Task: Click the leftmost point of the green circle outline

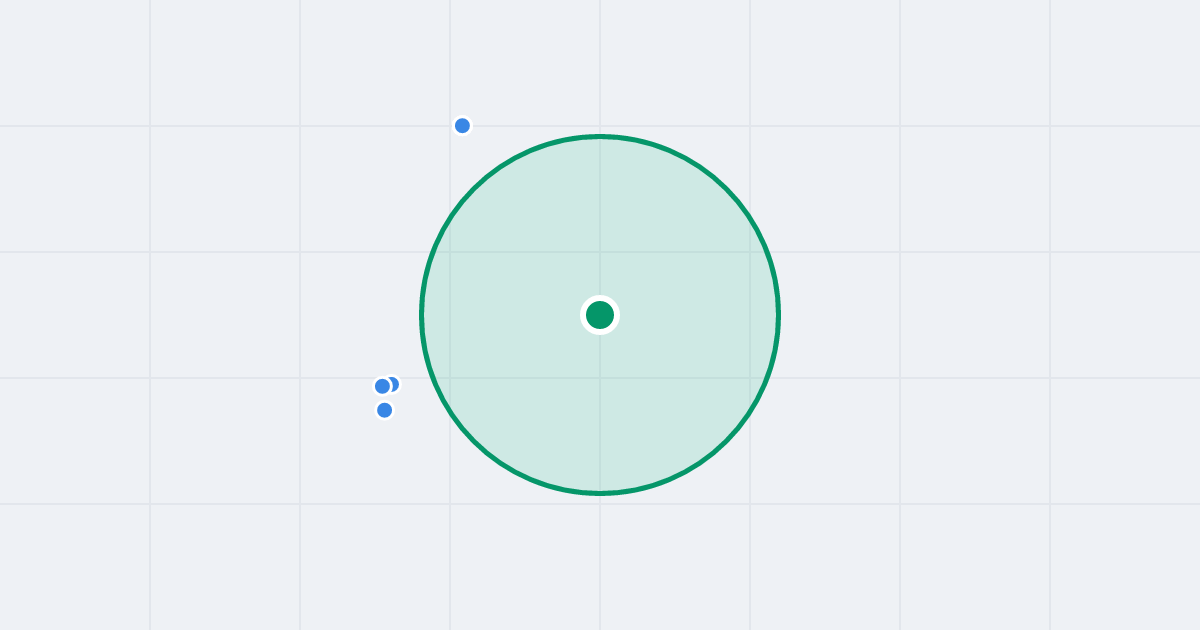Action: pos(422,315)
